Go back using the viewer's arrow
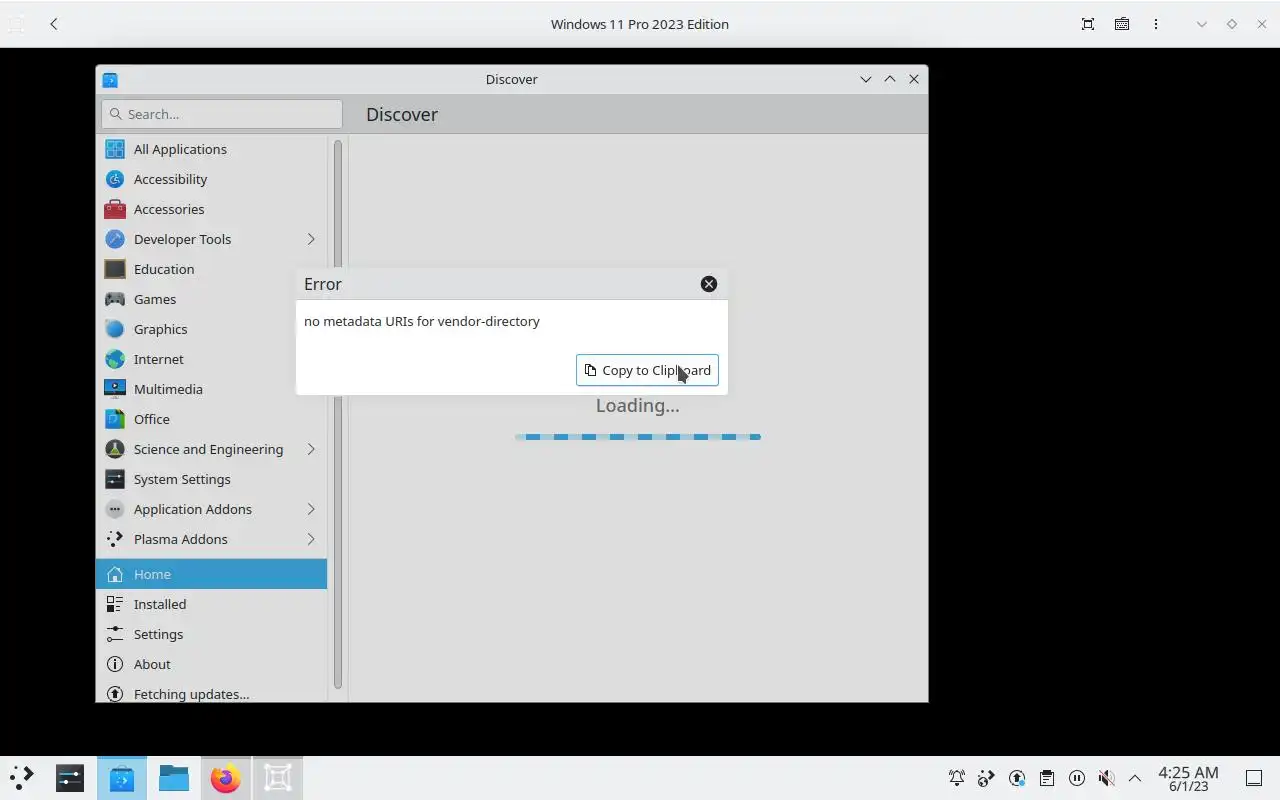 pos(54,24)
